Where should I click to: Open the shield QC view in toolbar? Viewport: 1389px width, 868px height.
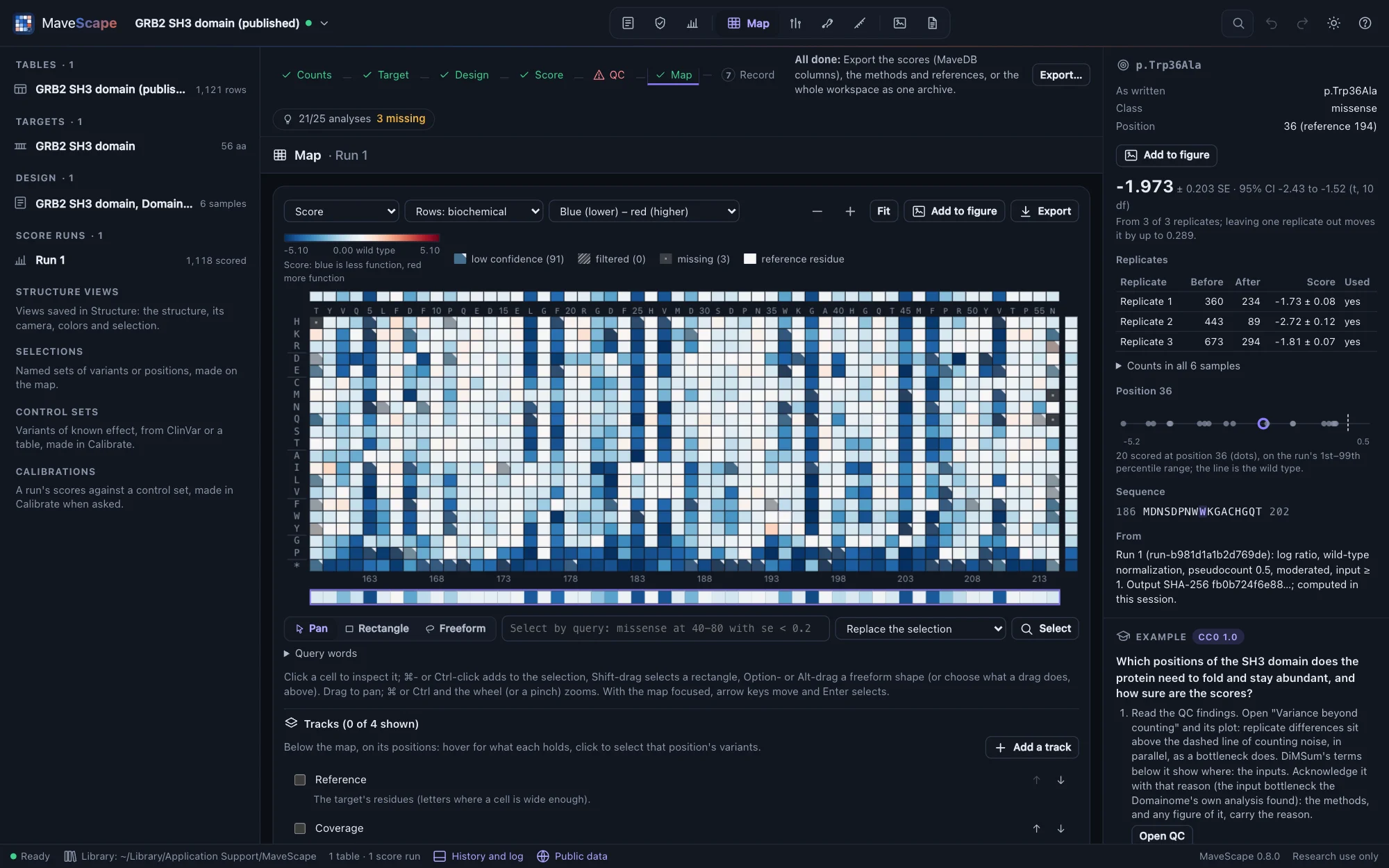660,23
